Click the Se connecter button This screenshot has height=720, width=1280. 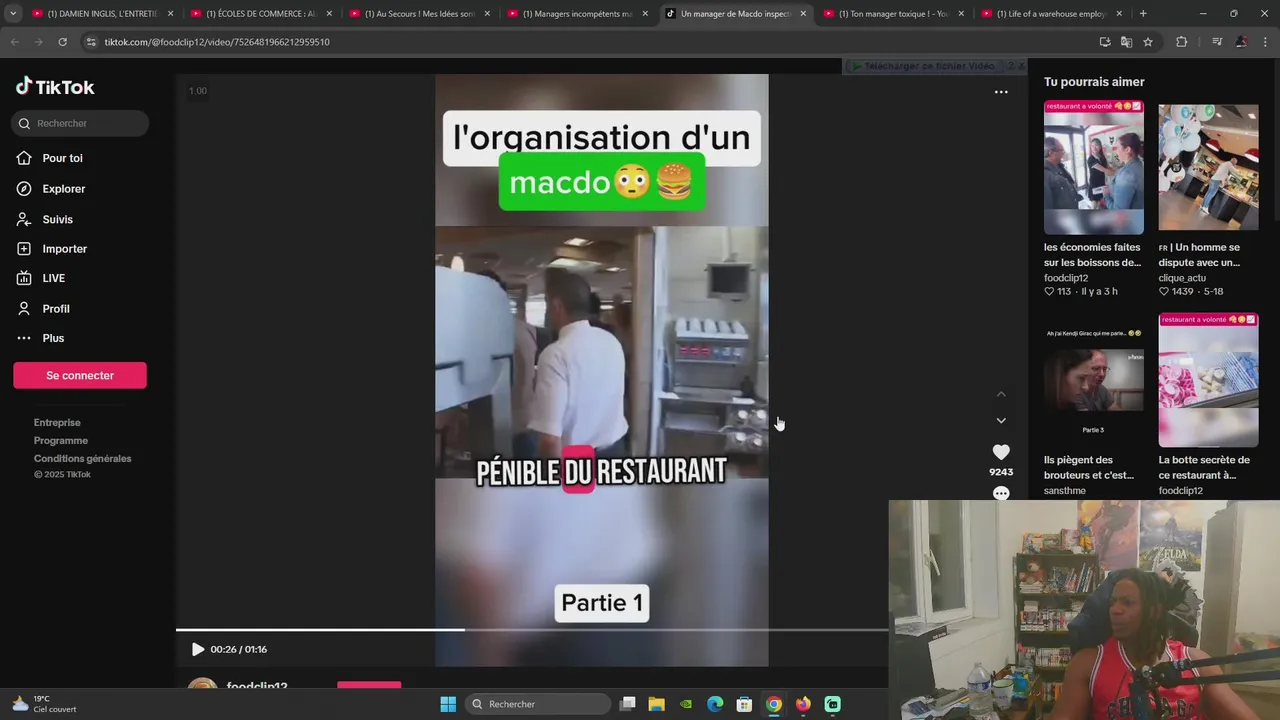pos(80,375)
